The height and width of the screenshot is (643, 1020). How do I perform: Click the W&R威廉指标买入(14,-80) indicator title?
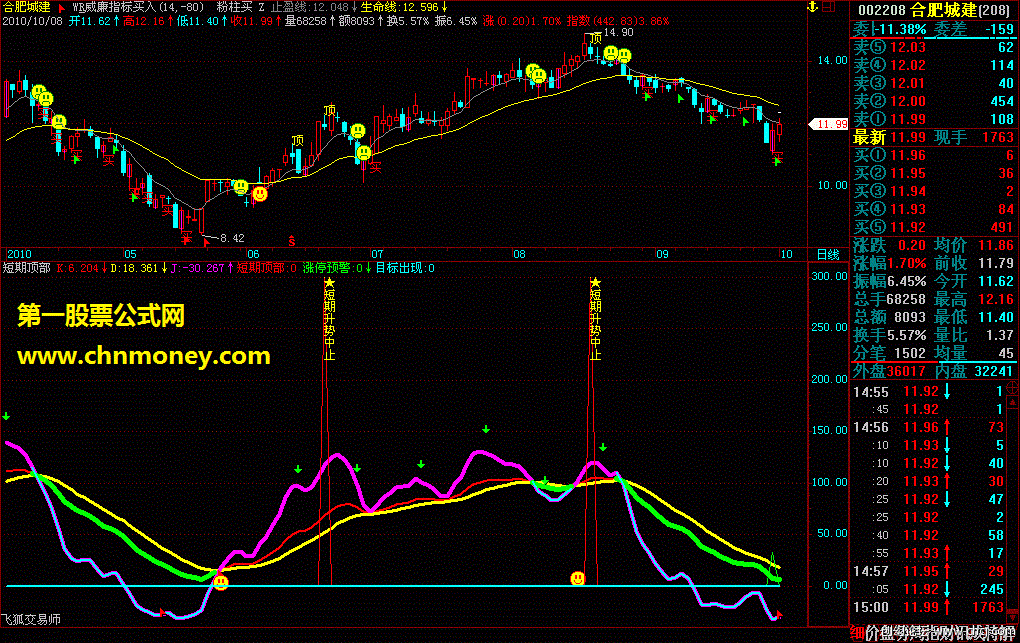click(137, 7)
